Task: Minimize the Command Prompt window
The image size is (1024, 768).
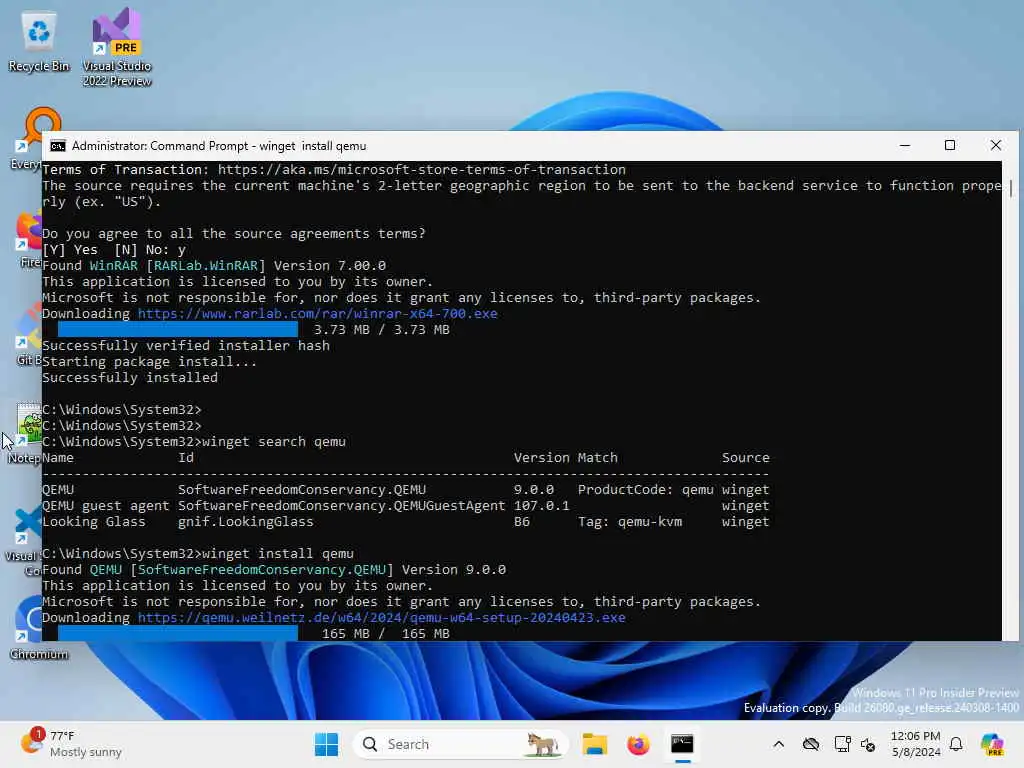Action: [904, 146]
